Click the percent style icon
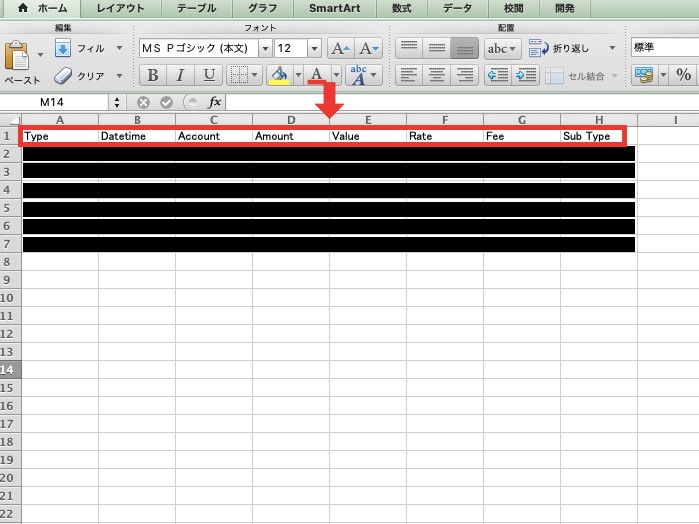This screenshot has width=699, height=524. [x=684, y=75]
